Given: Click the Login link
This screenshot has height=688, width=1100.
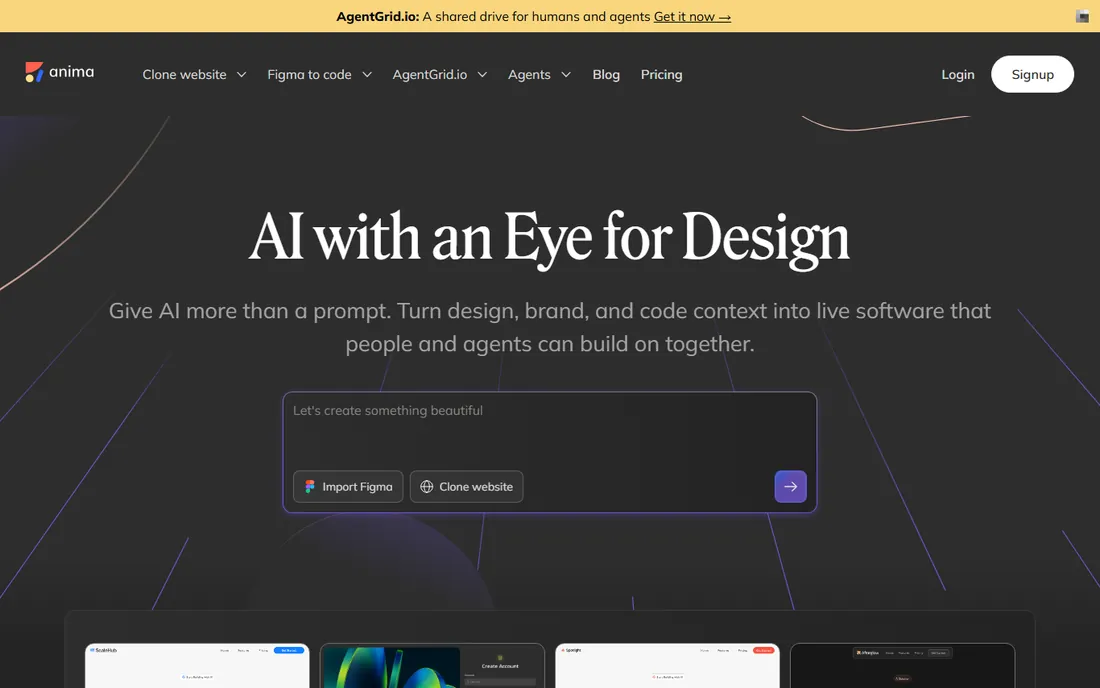Looking at the screenshot, I should [x=958, y=74].
